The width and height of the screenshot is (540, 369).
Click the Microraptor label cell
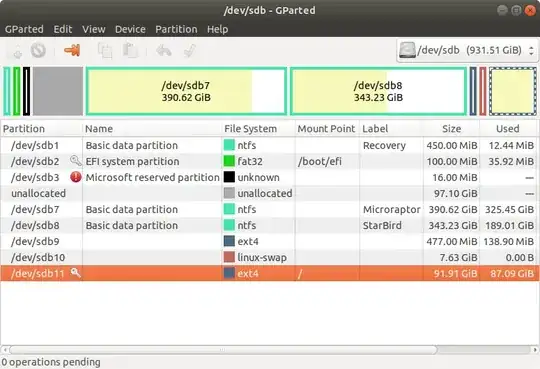pyautogui.click(x=391, y=209)
